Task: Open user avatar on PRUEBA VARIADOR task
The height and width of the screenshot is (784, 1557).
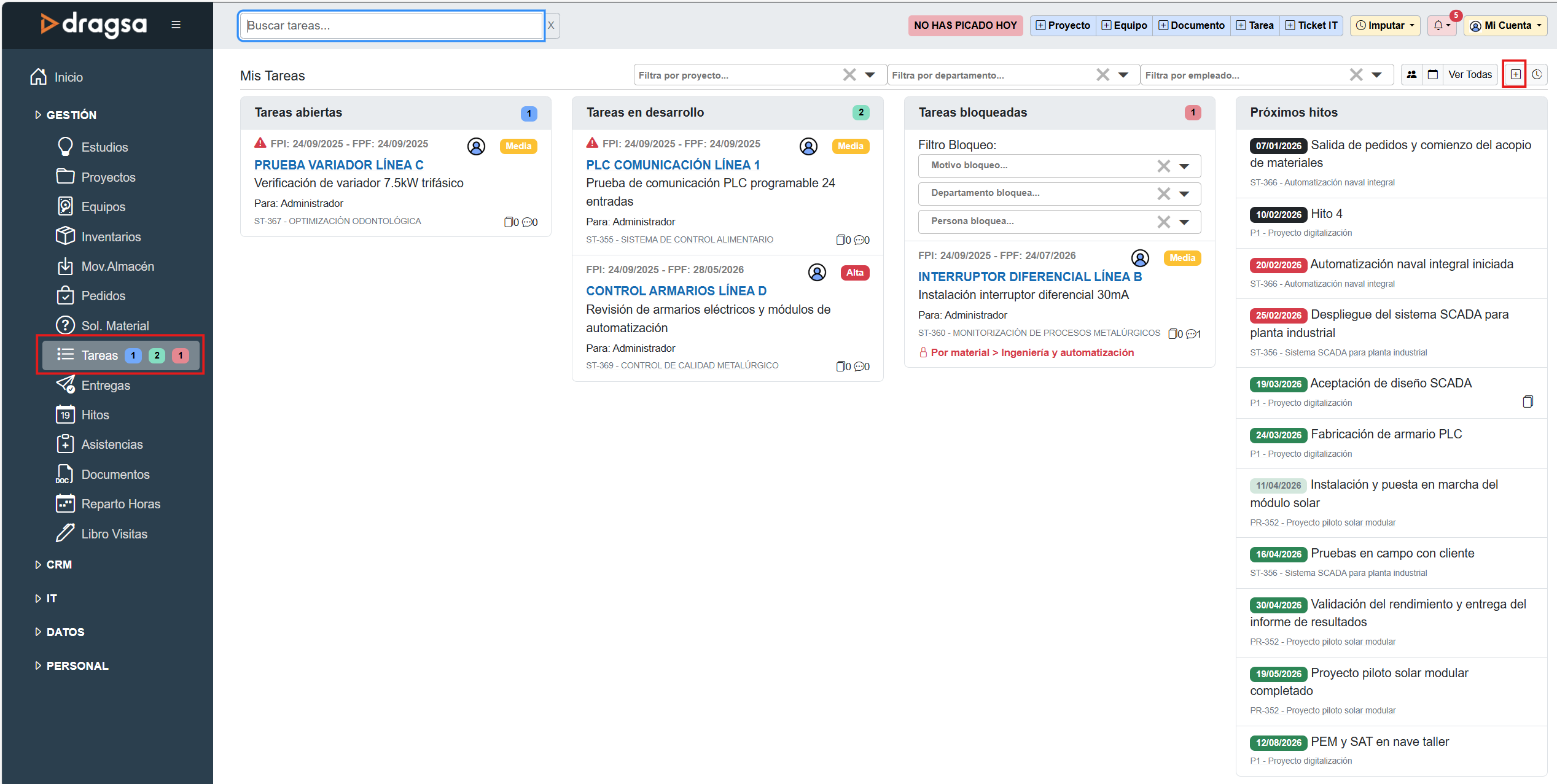Action: tap(476, 146)
